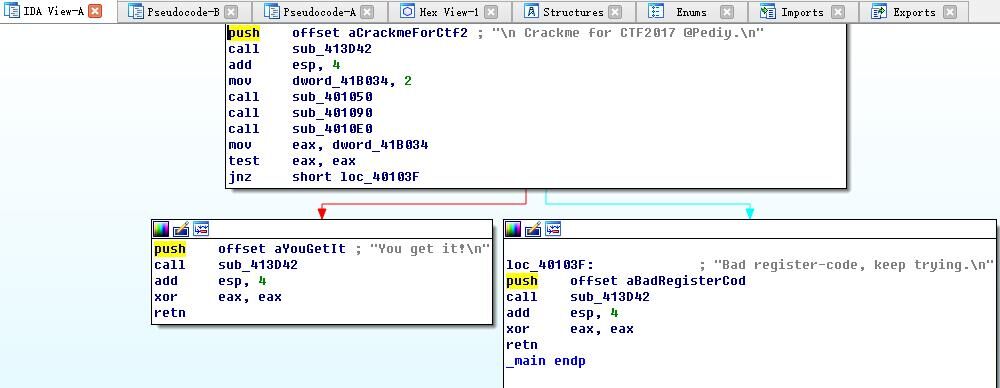The height and width of the screenshot is (388, 1000).
Task: Switch to the Hex View-1 tab
Action: point(451,11)
